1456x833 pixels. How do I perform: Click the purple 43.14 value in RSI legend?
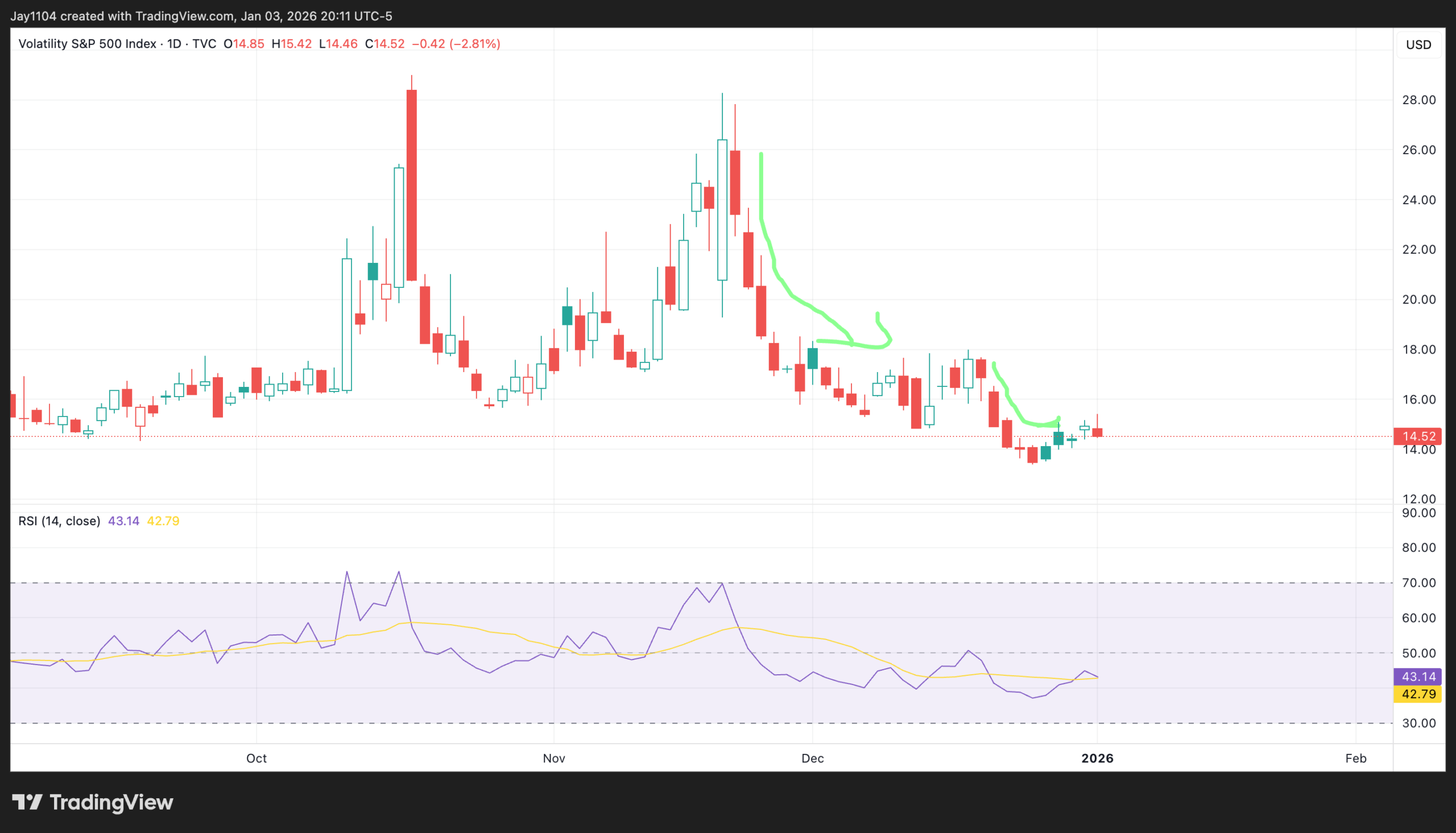click(123, 521)
